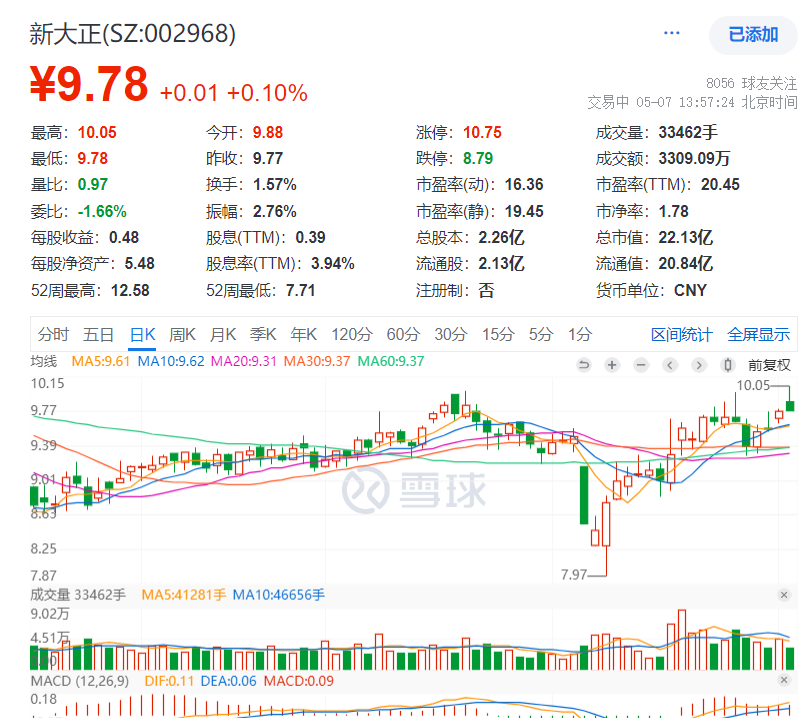Click the volume MA10:46656手 label
The height and width of the screenshot is (718, 802).
(278, 595)
